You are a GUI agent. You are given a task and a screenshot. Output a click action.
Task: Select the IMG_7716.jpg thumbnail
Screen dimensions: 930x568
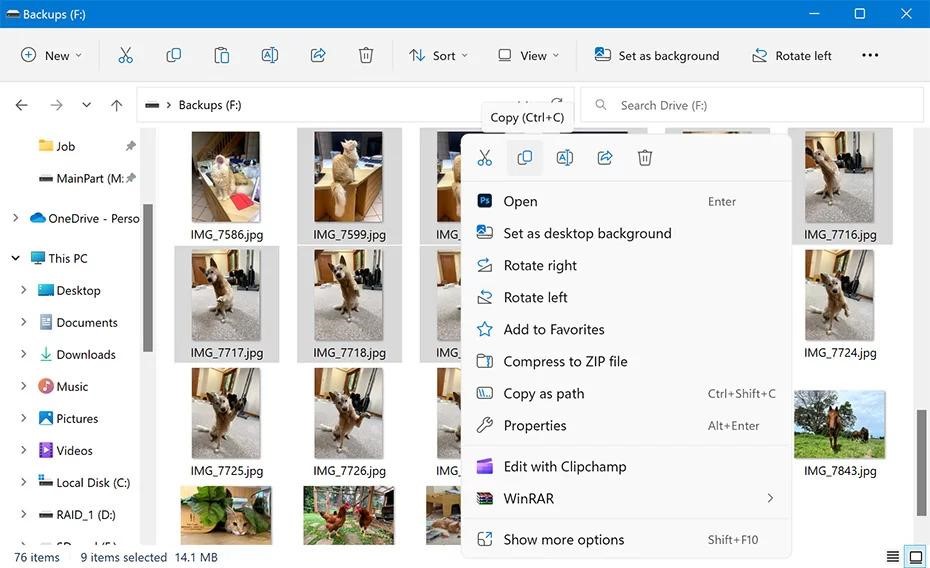(x=840, y=177)
